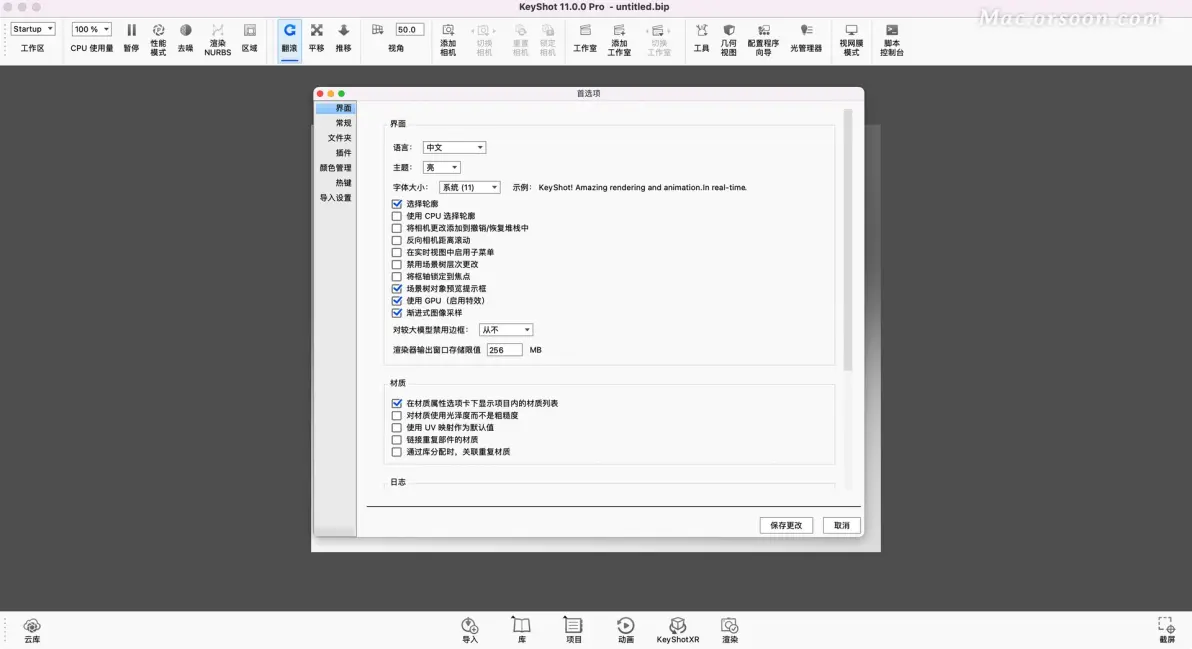Open the CPU usage 100 % dropdown
This screenshot has height=649, width=1192.
[91, 29]
